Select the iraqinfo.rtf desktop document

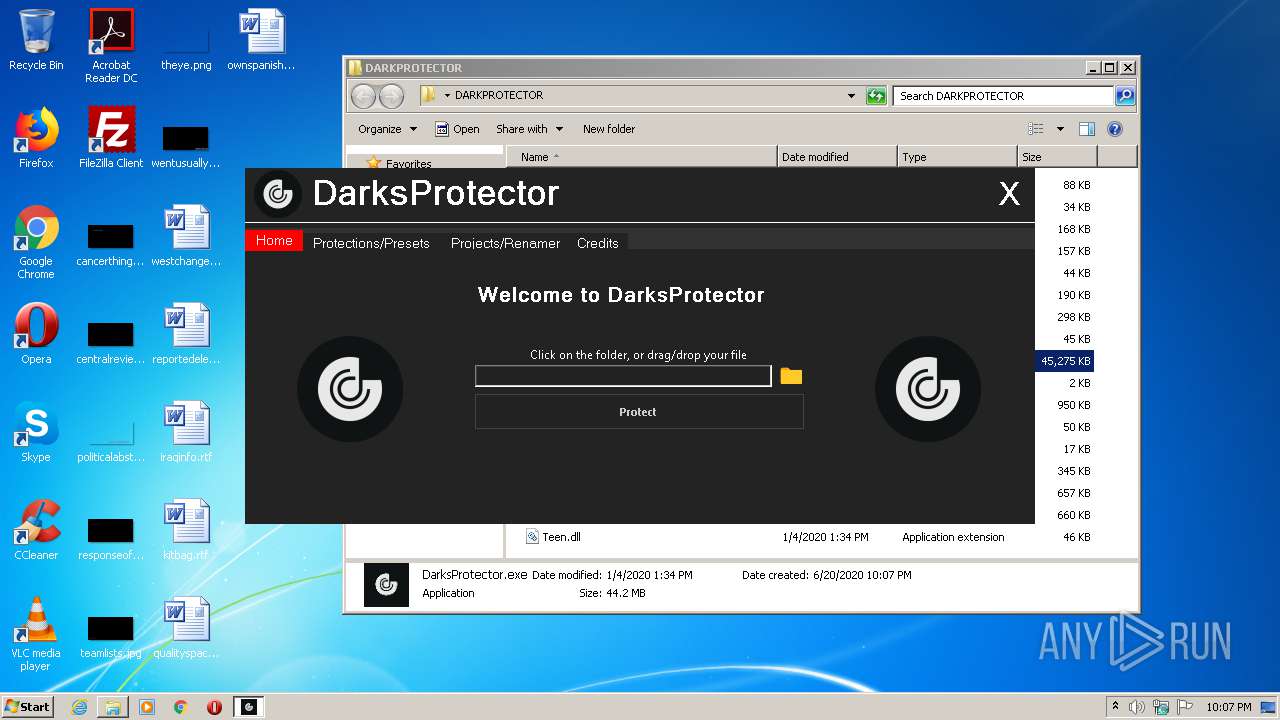tap(186, 432)
